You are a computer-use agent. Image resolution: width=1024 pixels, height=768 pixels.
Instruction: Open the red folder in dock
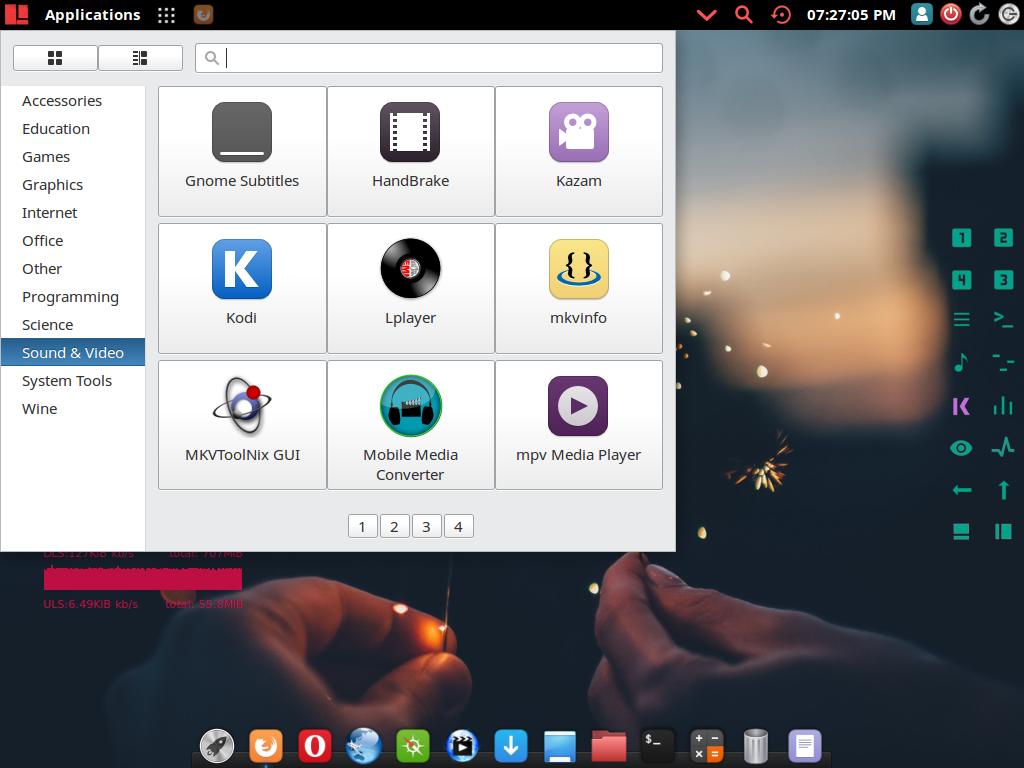tap(609, 746)
